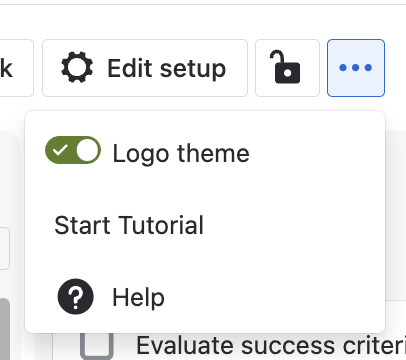The image size is (406, 360).
Task: Click the partially visible field at left edge
Action: click(x=4, y=248)
